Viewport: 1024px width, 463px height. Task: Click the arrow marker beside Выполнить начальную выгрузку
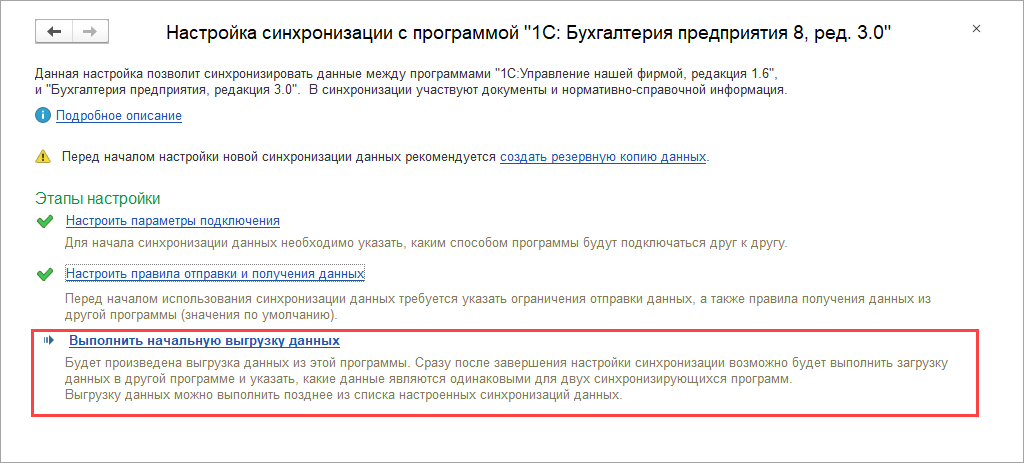point(47,341)
